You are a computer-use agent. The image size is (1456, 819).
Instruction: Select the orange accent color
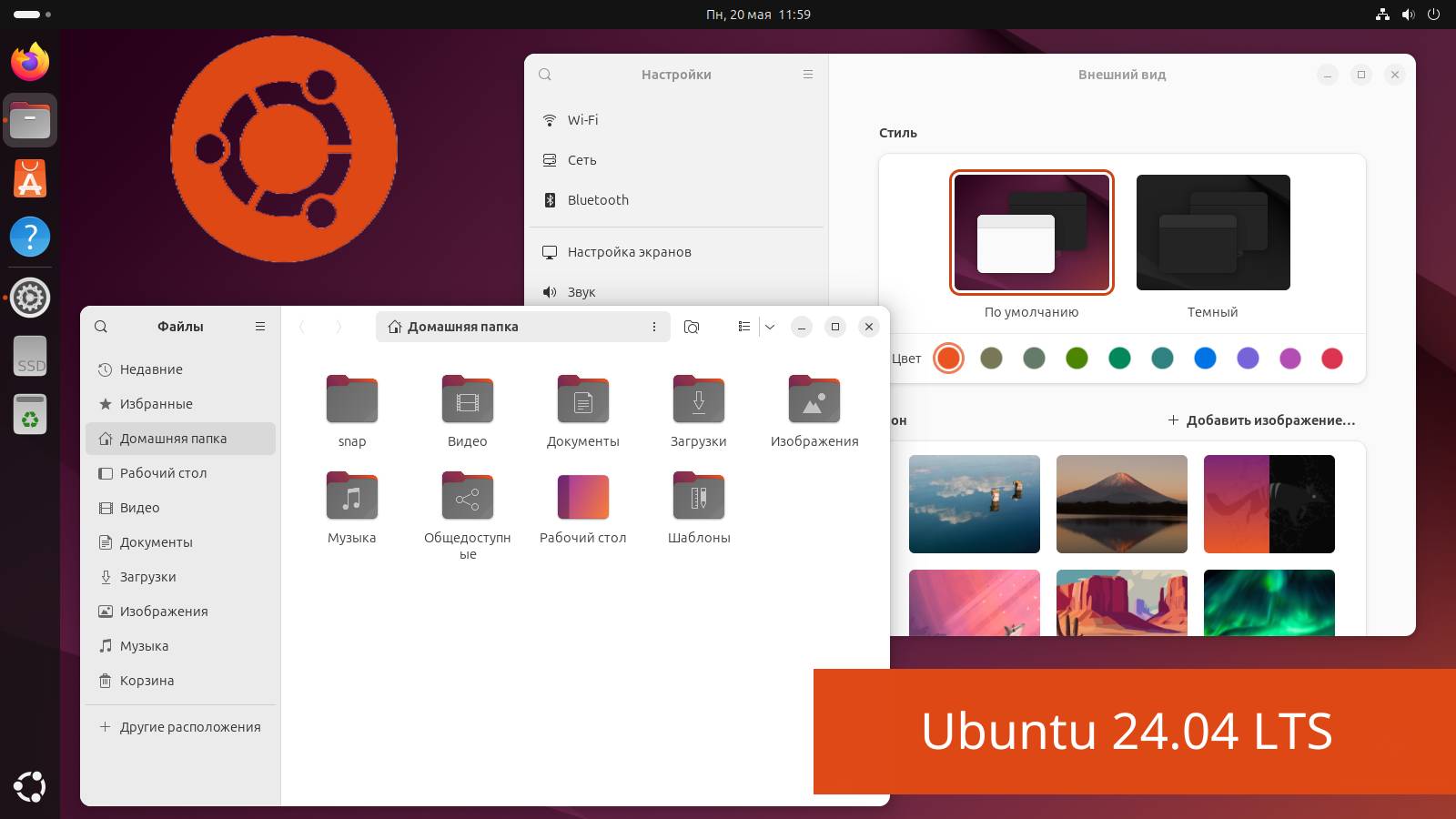click(x=948, y=359)
